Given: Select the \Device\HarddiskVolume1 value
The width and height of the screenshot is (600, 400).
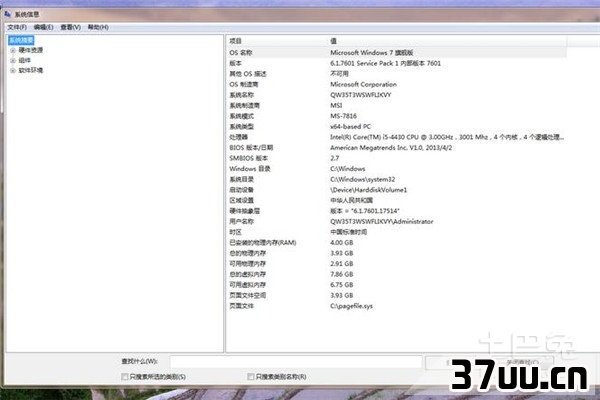Looking at the screenshot, I should tap(368, 190).
